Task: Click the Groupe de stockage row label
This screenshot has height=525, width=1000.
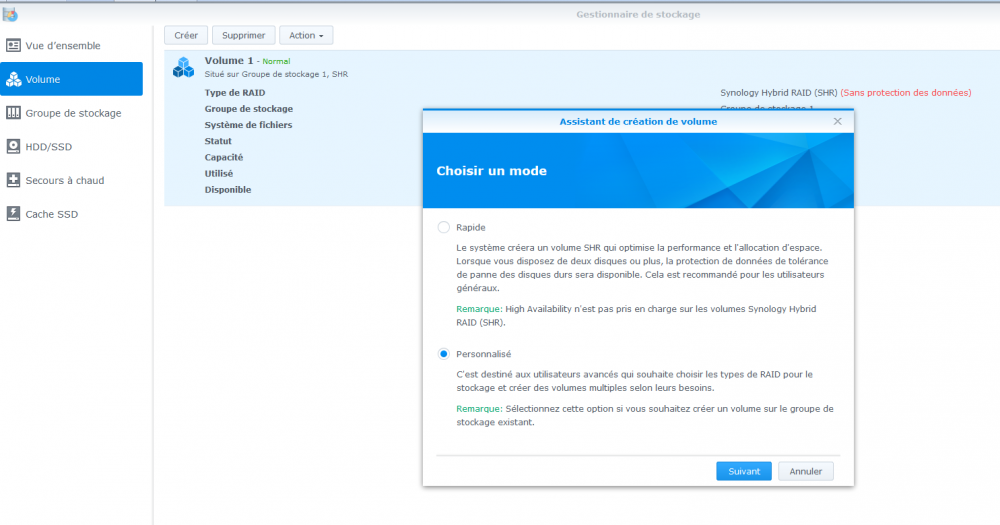Action: coord(249,109)
